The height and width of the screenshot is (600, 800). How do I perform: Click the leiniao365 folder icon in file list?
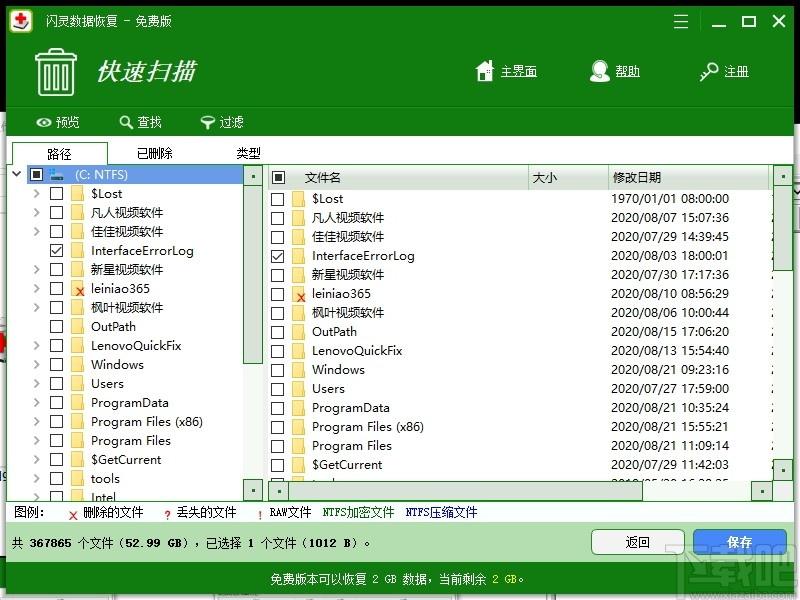click(x=298, y=294)
